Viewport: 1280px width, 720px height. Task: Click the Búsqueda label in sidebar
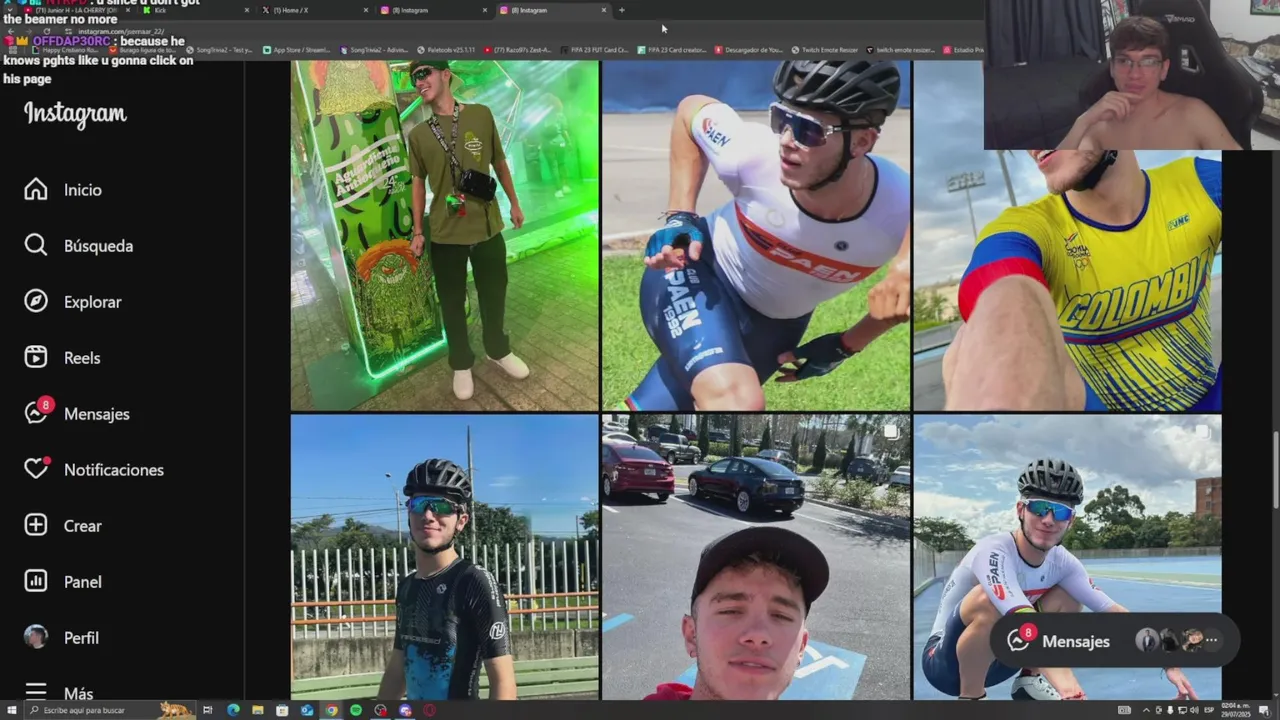pos(98,246)
